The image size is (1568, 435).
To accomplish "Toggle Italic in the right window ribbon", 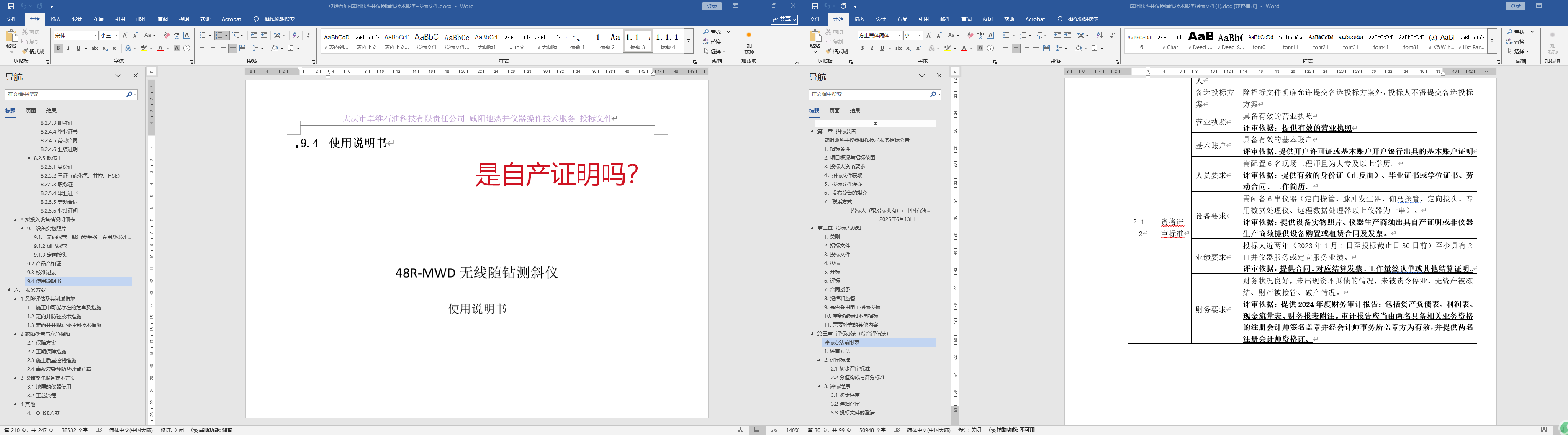I will pos(871,48).
